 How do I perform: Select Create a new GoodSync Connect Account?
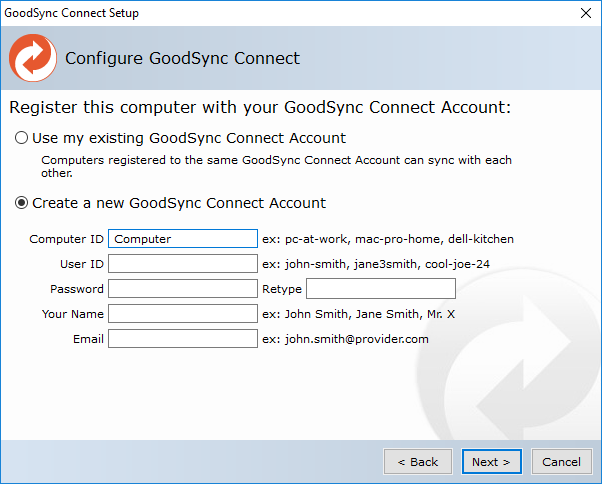point(22,203)
